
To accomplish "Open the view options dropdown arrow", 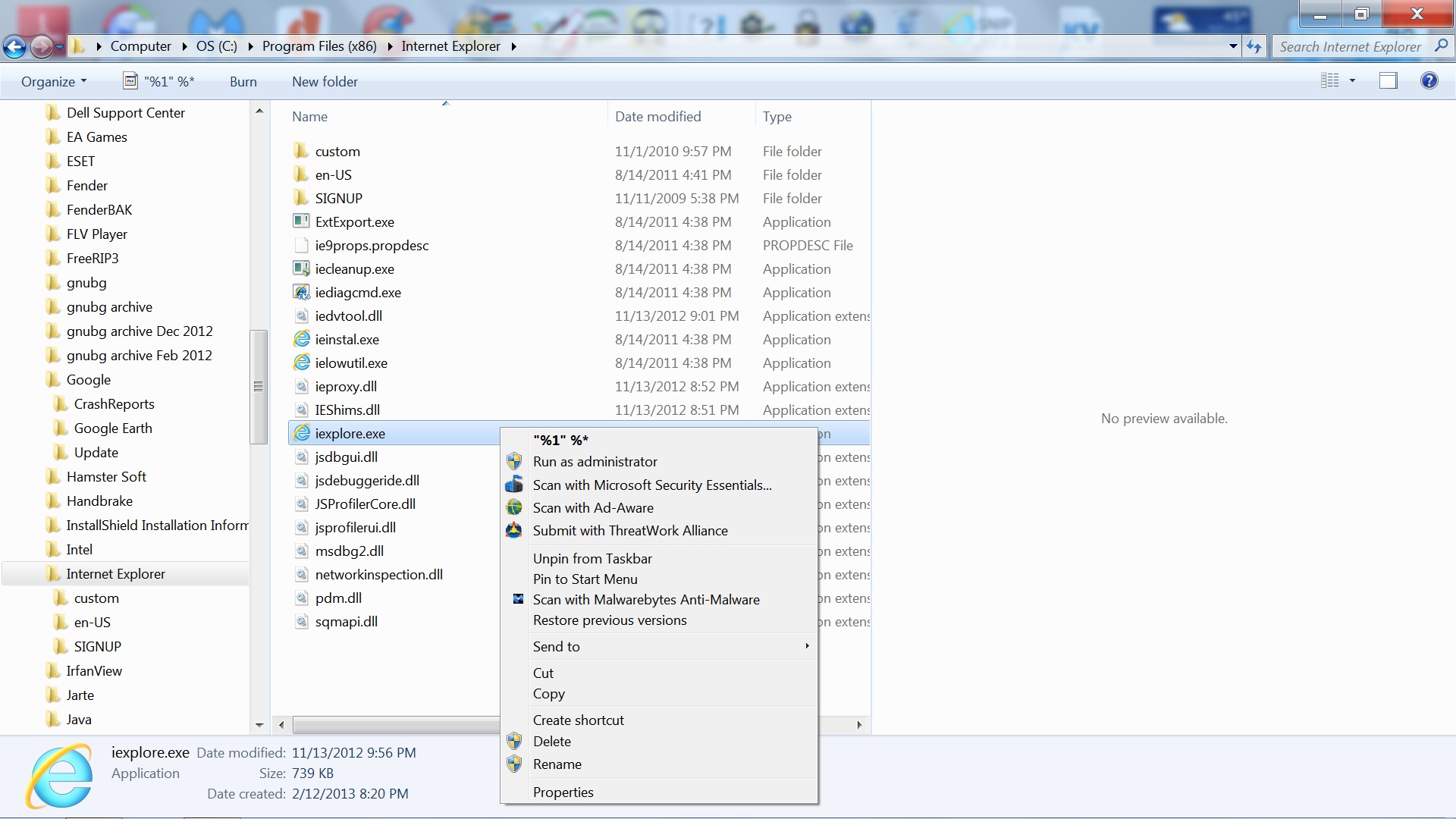I will [1352, 80].
